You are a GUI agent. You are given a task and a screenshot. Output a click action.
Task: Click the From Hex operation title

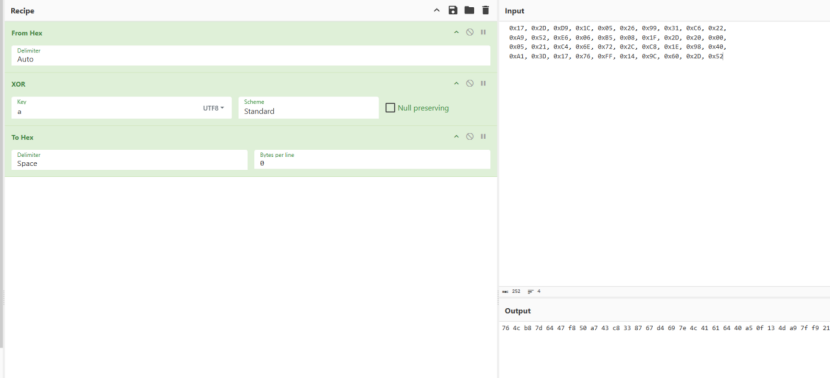[27, 33]
